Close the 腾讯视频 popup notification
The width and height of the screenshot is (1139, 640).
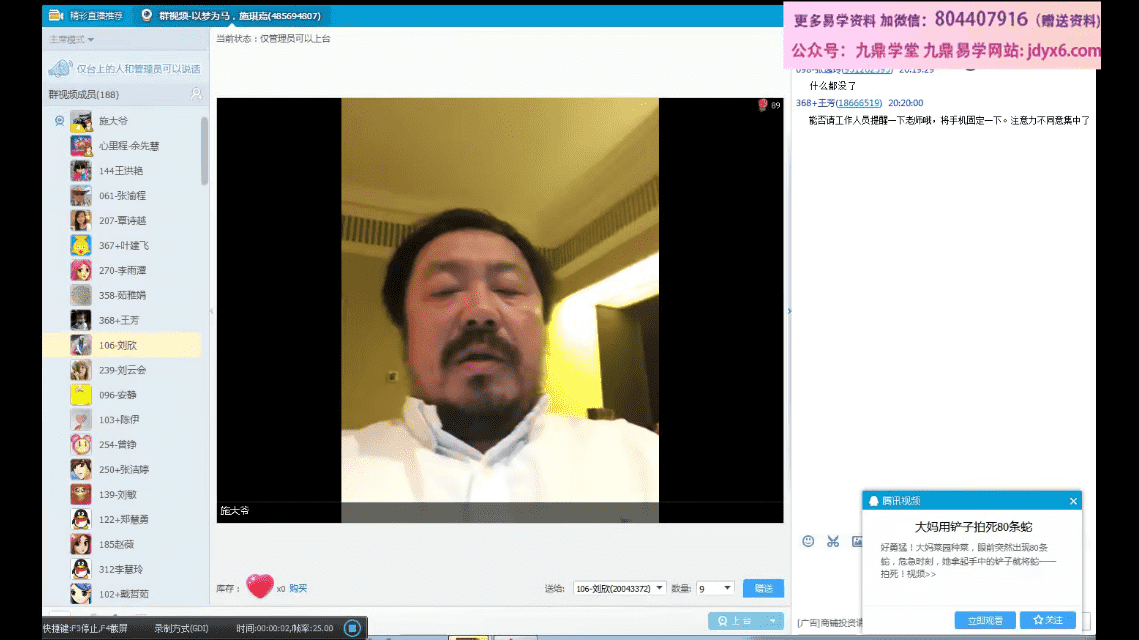point(1073,501)
